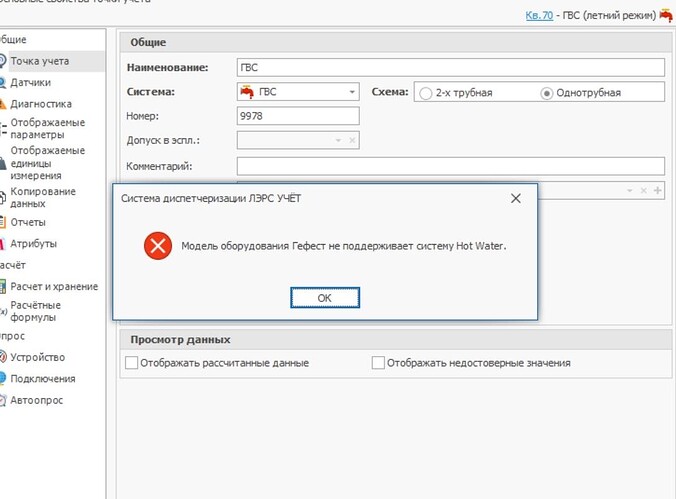676x499 pixels.
Task: Open the Кв. 70 link
Action: [539, 16]
